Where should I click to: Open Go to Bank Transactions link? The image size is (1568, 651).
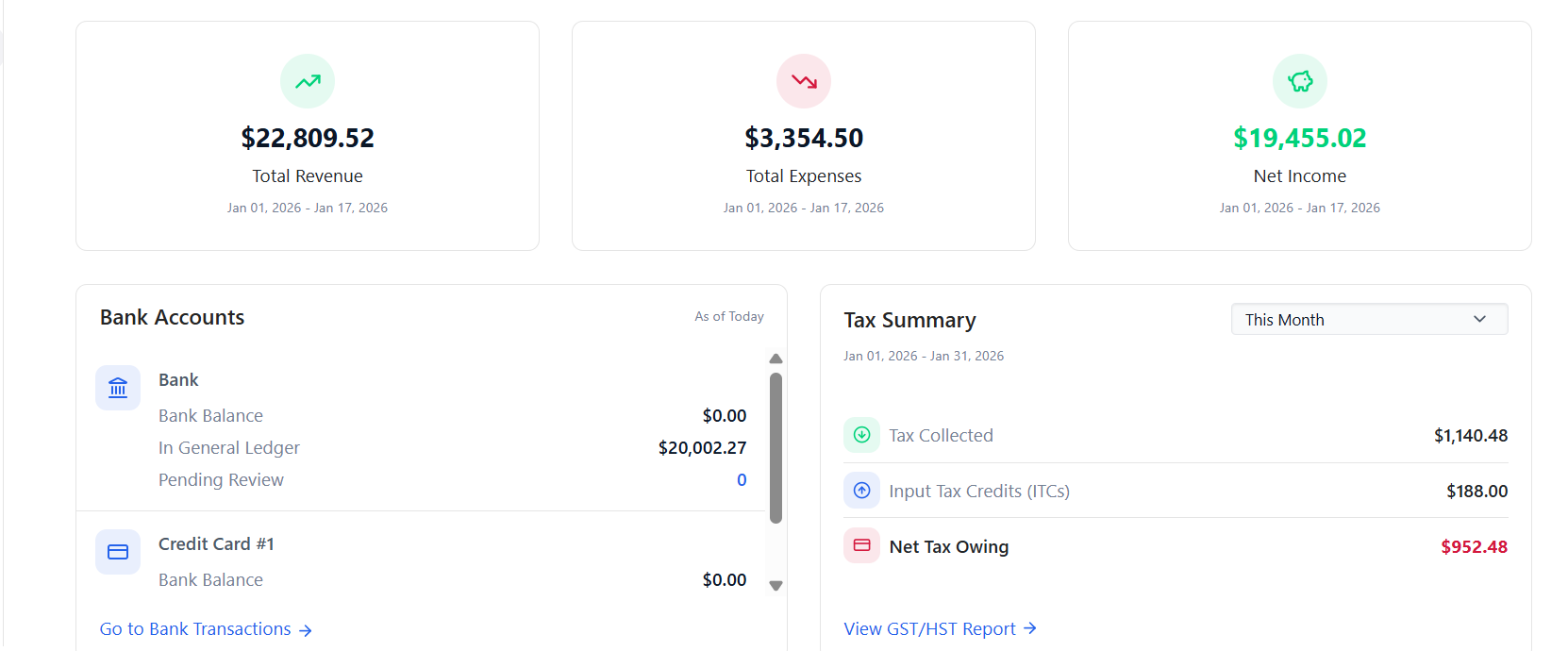pyautogui.click(x=206, y=629)
